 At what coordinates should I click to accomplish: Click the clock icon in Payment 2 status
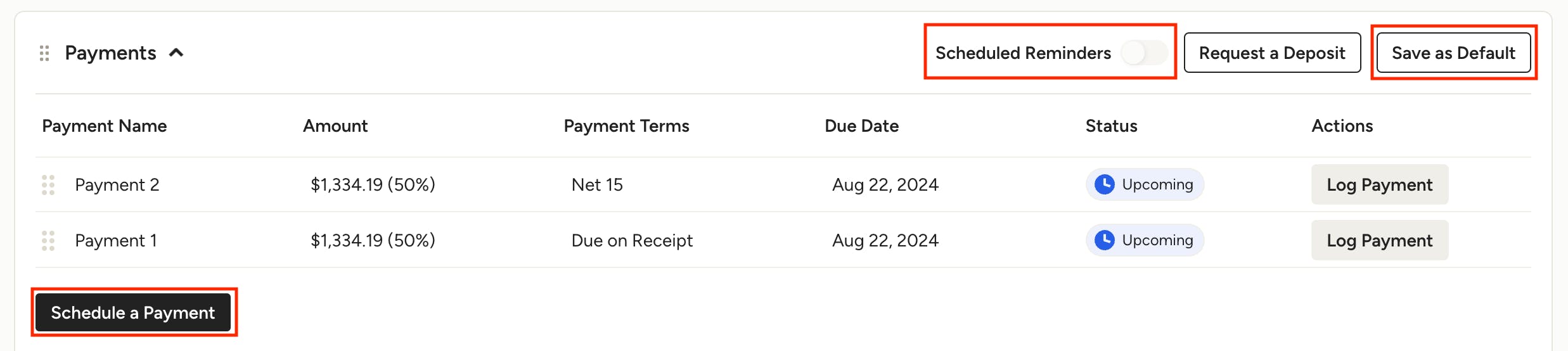tap(1105, 184)
